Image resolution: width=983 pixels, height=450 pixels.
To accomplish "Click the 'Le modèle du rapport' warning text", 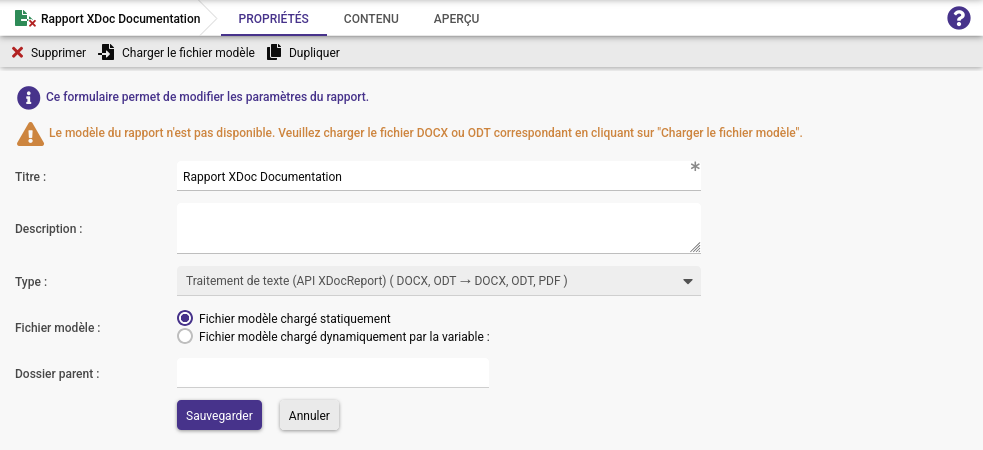I will click(x=426, y=133).
